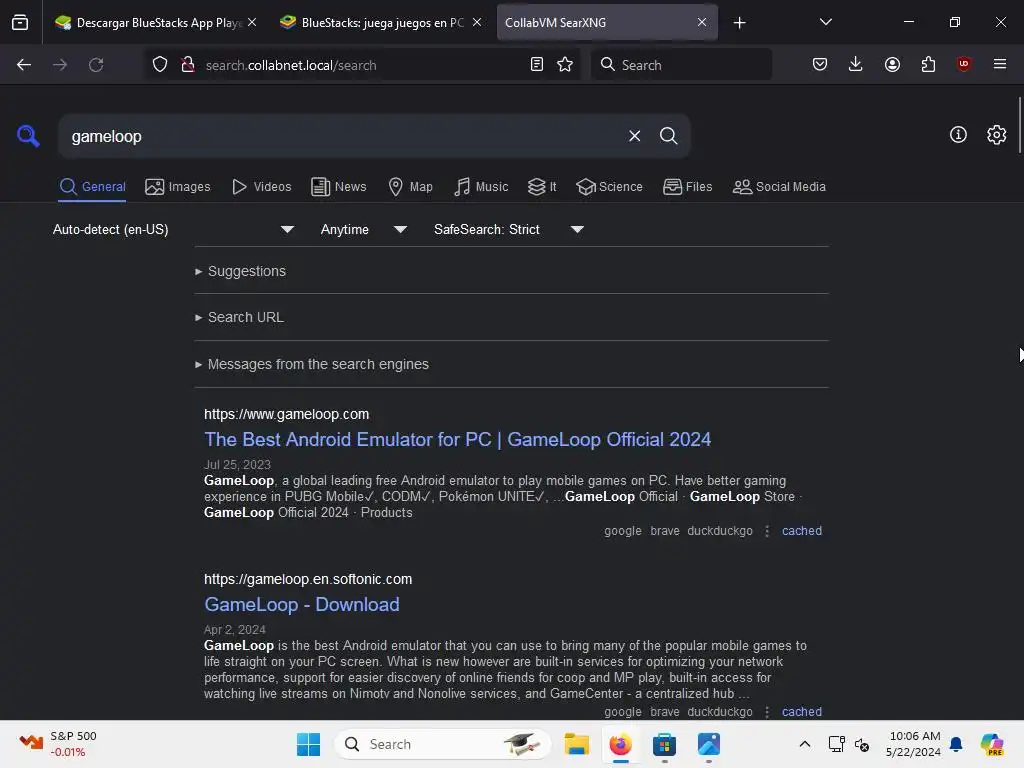Open S&P 500 widget on taskbar
The height and width of the screenshot is (768, 1024).
(57, 744)
